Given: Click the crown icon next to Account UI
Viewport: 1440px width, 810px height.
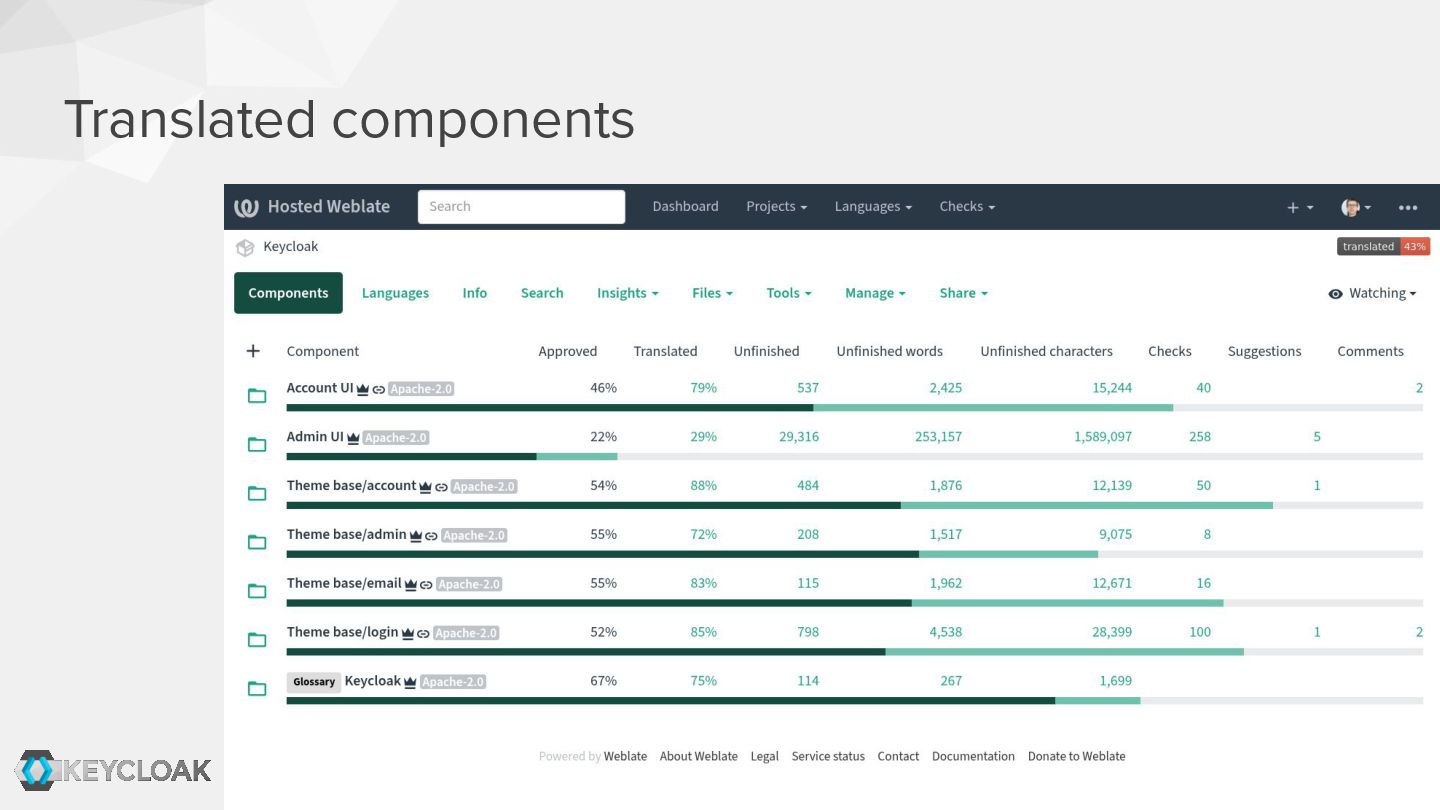Looking at the screenshot, I should 363,389.
